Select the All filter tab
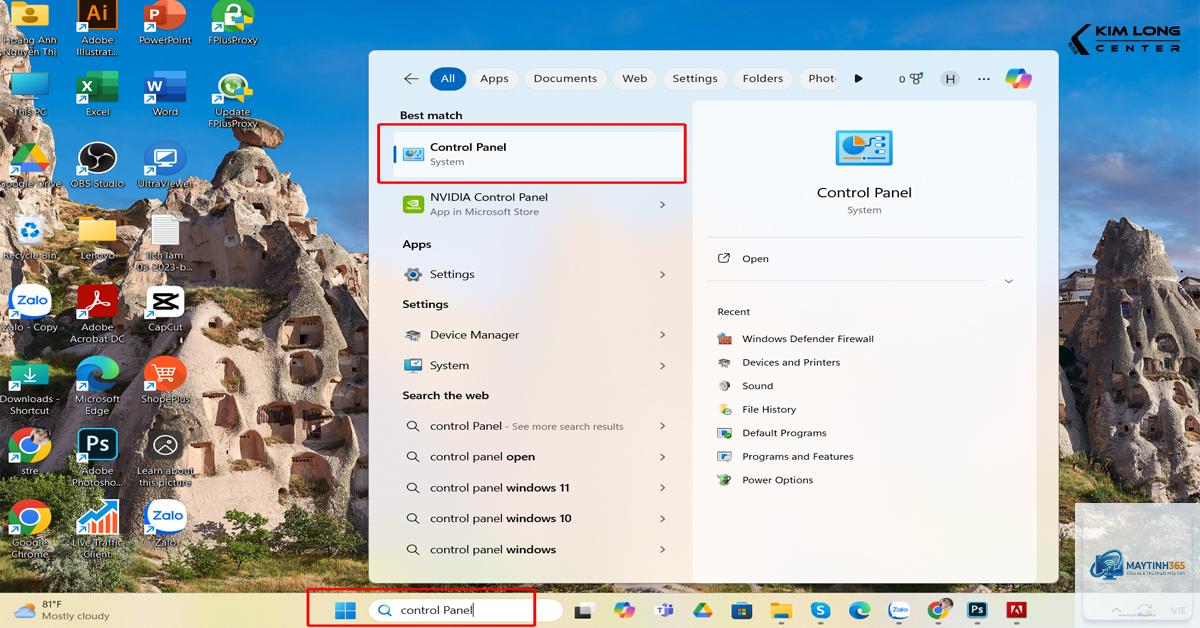 tap(447, 79)
